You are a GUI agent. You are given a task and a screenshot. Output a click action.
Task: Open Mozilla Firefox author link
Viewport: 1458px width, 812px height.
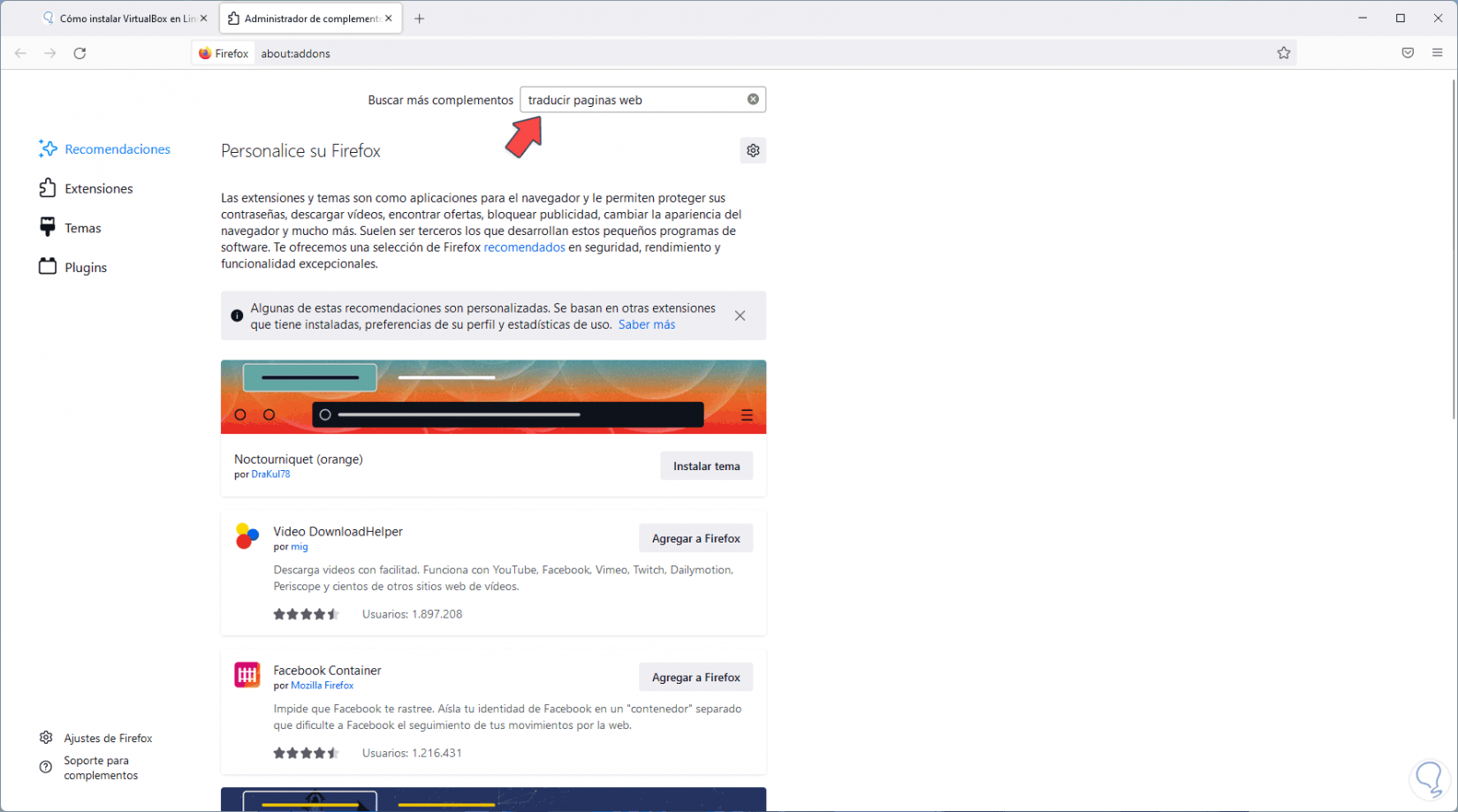[323, 686]
